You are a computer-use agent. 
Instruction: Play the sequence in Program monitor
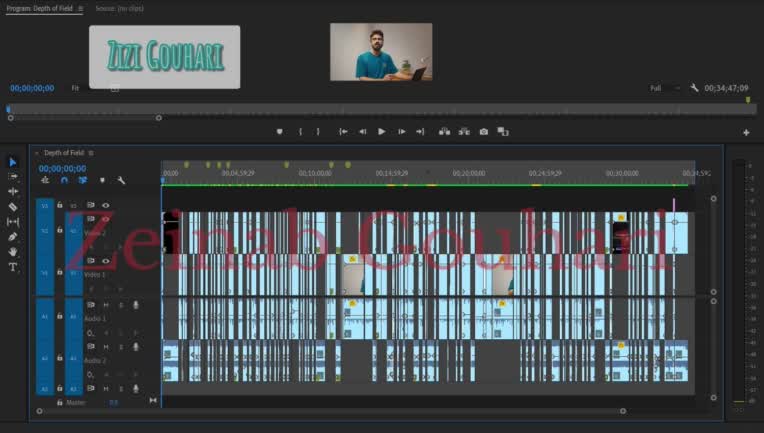click(x=382, y=132)
